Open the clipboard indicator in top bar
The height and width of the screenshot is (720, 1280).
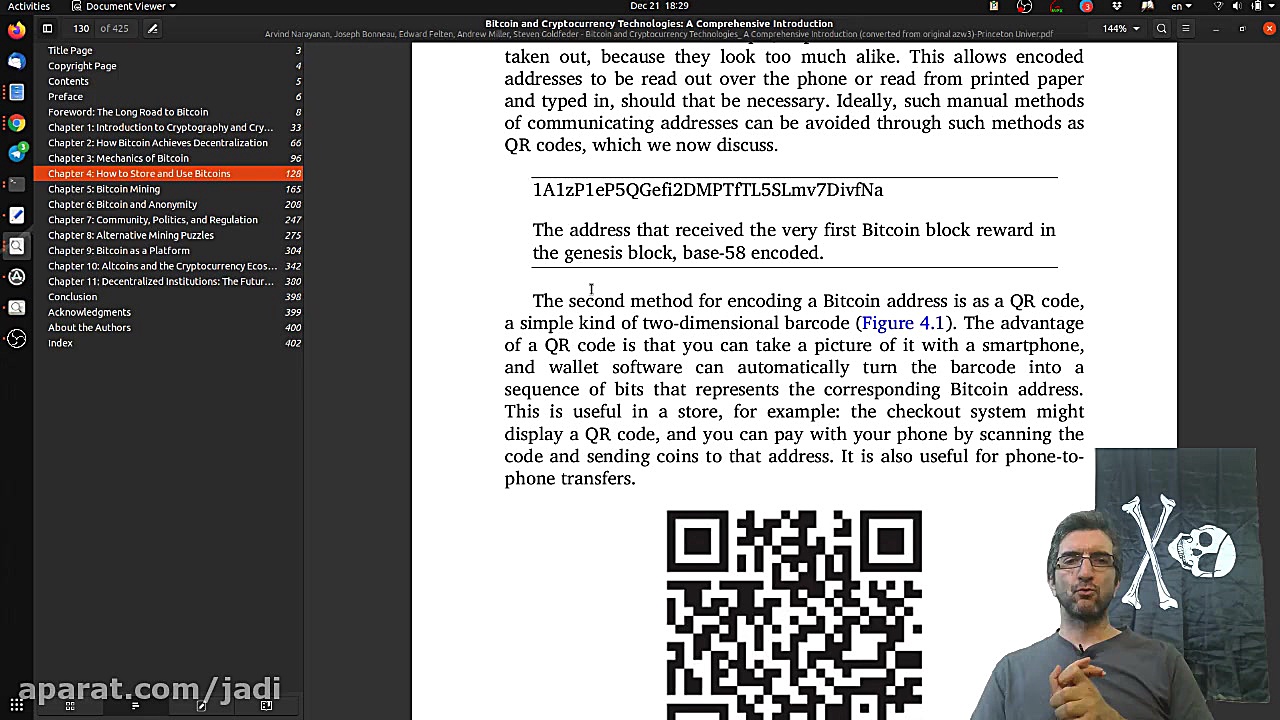tap(993, 6)
